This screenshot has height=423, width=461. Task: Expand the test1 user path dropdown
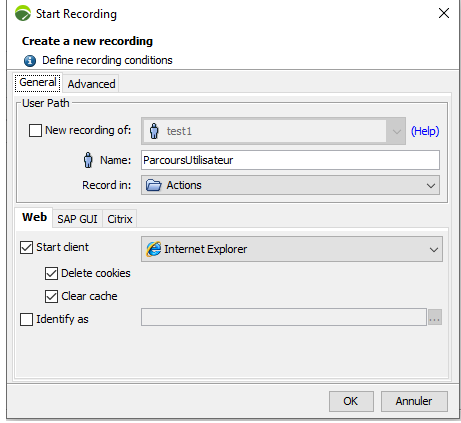pyautogui.click(x=273, y=131)
